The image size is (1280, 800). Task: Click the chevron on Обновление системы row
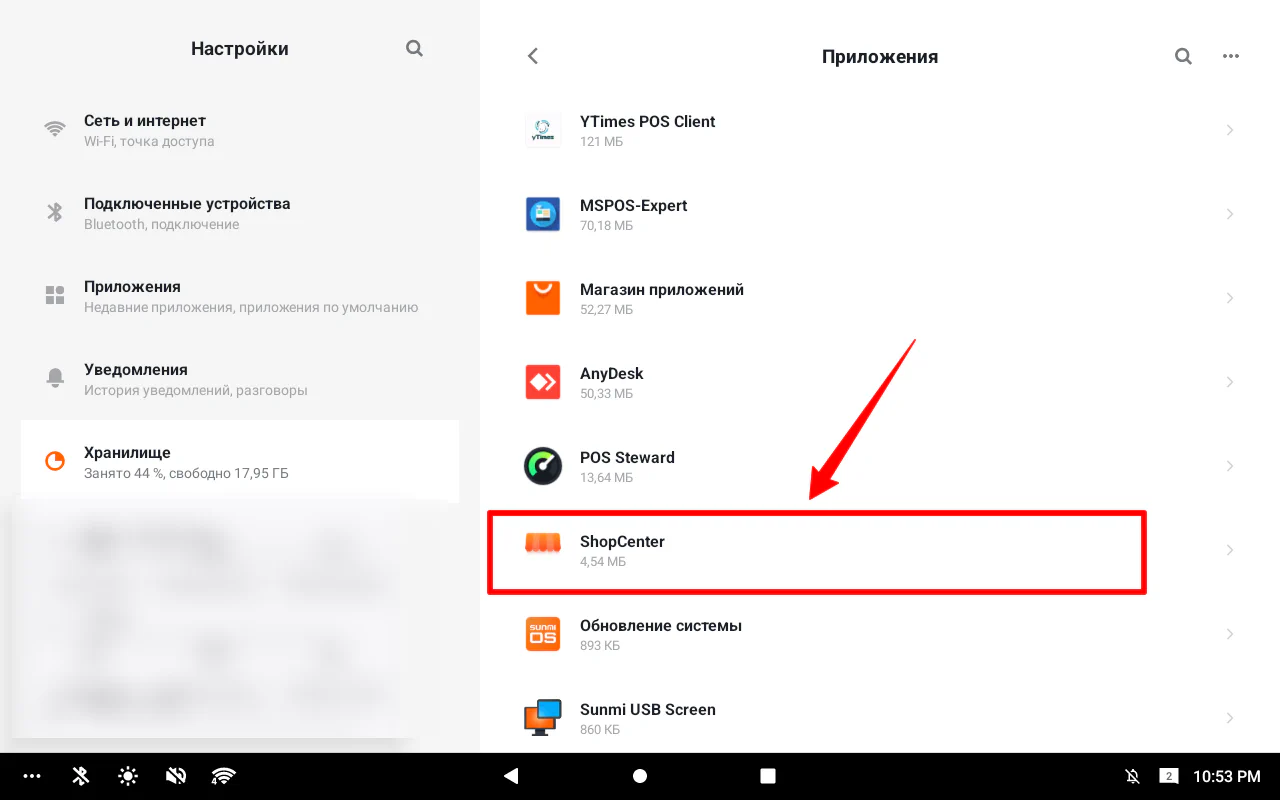[x=1230, y=634]
